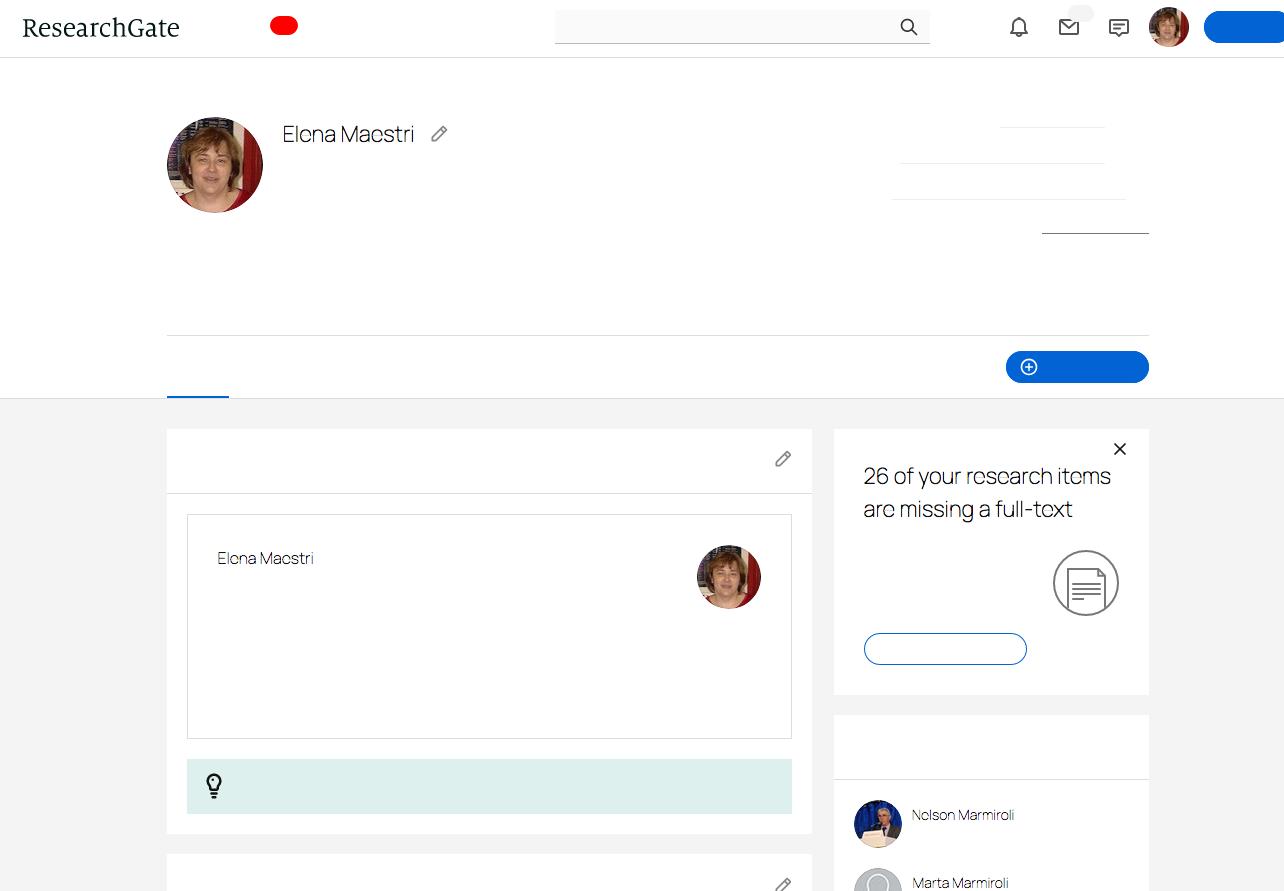Click the document icon in the full-text card
Screen dimensions: 1284x891
click(x=1085, y=583)
